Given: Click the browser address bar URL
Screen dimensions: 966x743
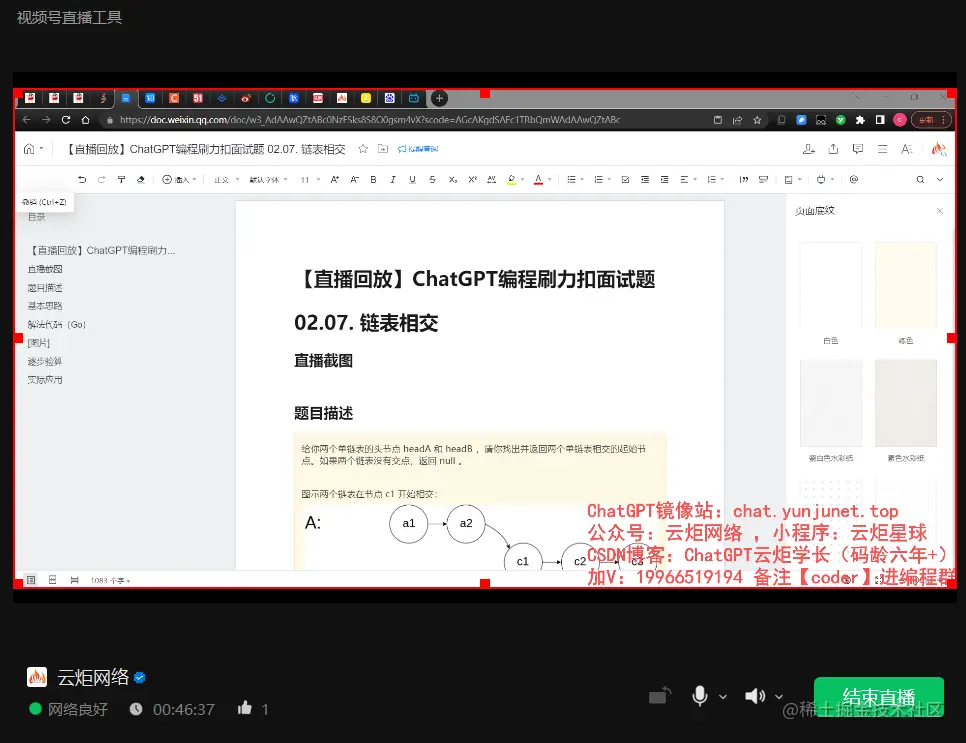Looking at the screenshot, I should click(x=370, y=120).
